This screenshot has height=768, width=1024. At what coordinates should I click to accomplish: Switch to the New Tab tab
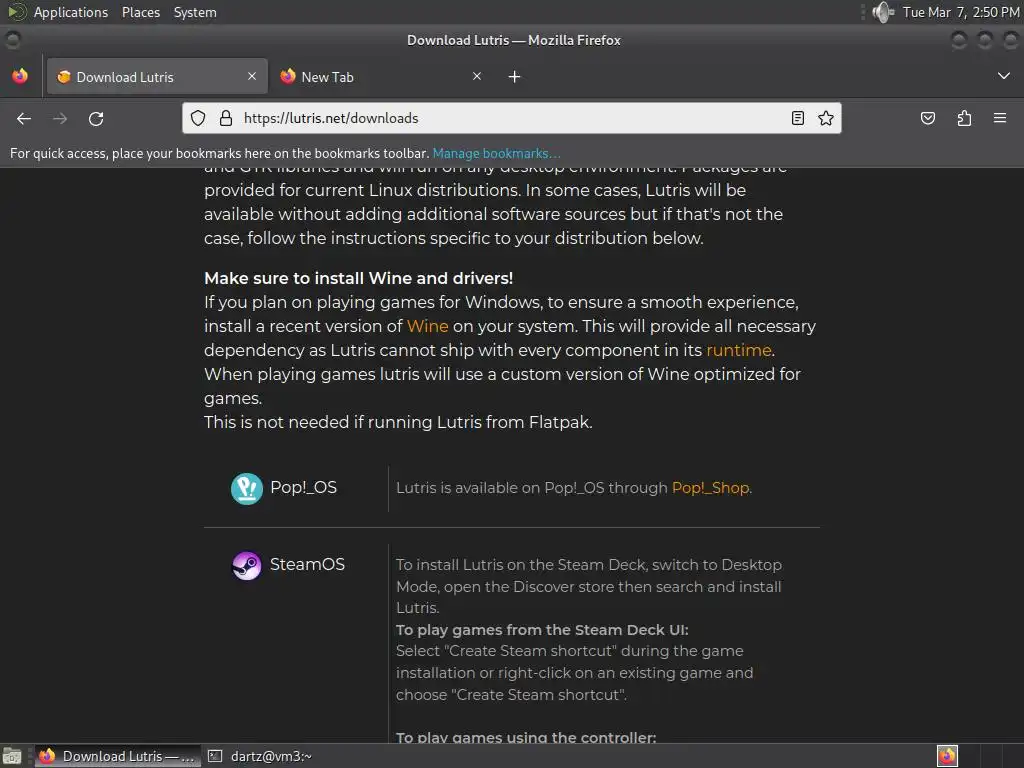point(381,76)
